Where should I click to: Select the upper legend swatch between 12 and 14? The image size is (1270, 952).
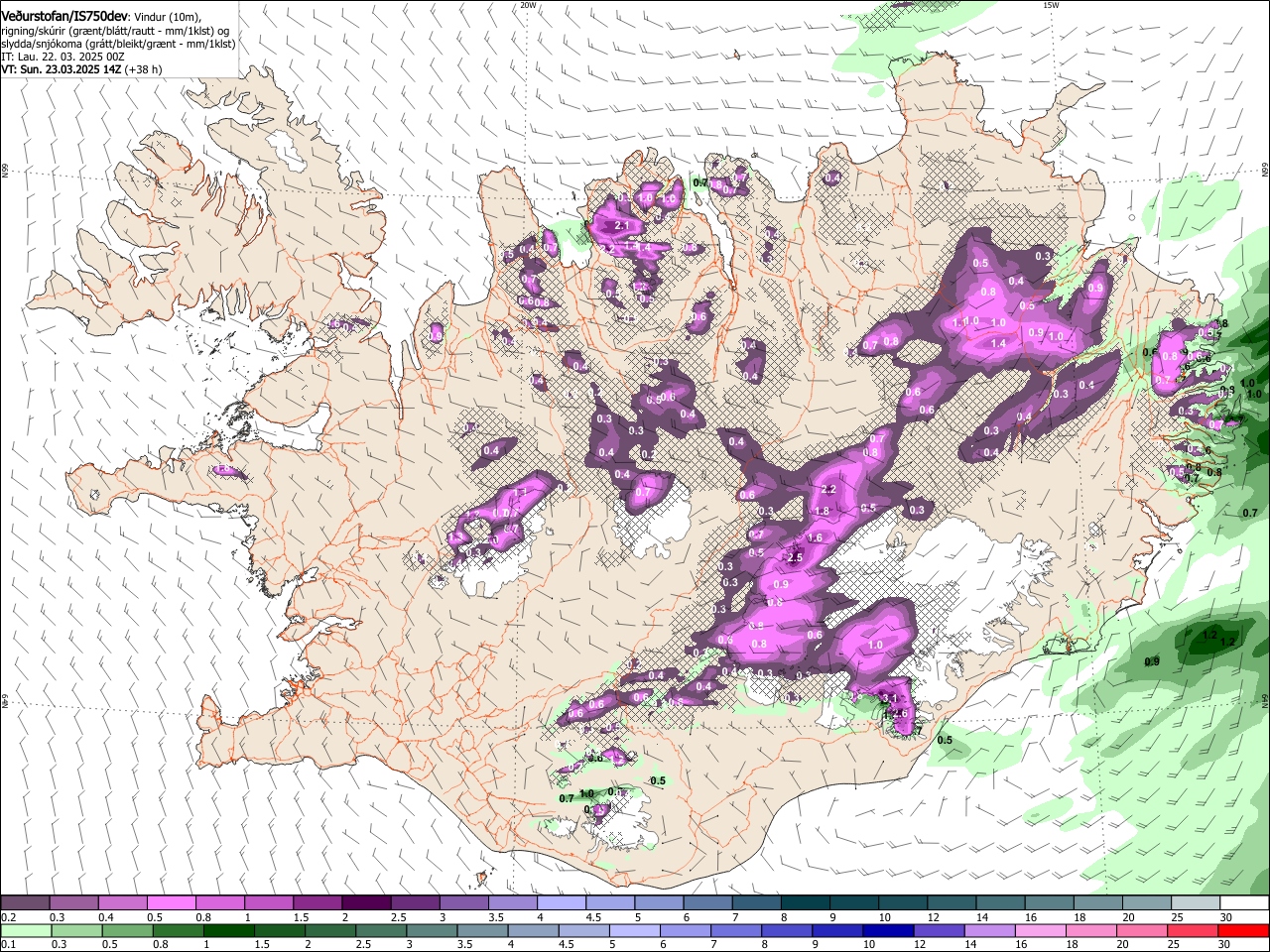click(950, 903)
